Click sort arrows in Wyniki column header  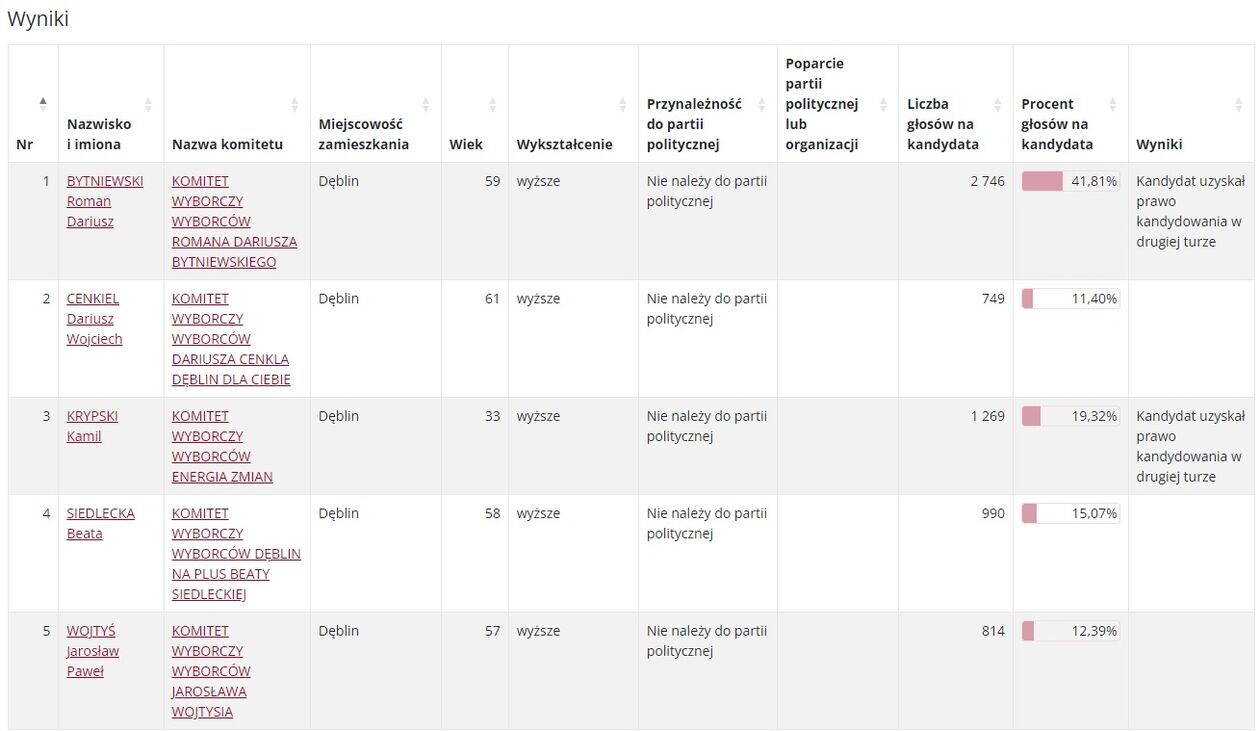(1238, 104)
